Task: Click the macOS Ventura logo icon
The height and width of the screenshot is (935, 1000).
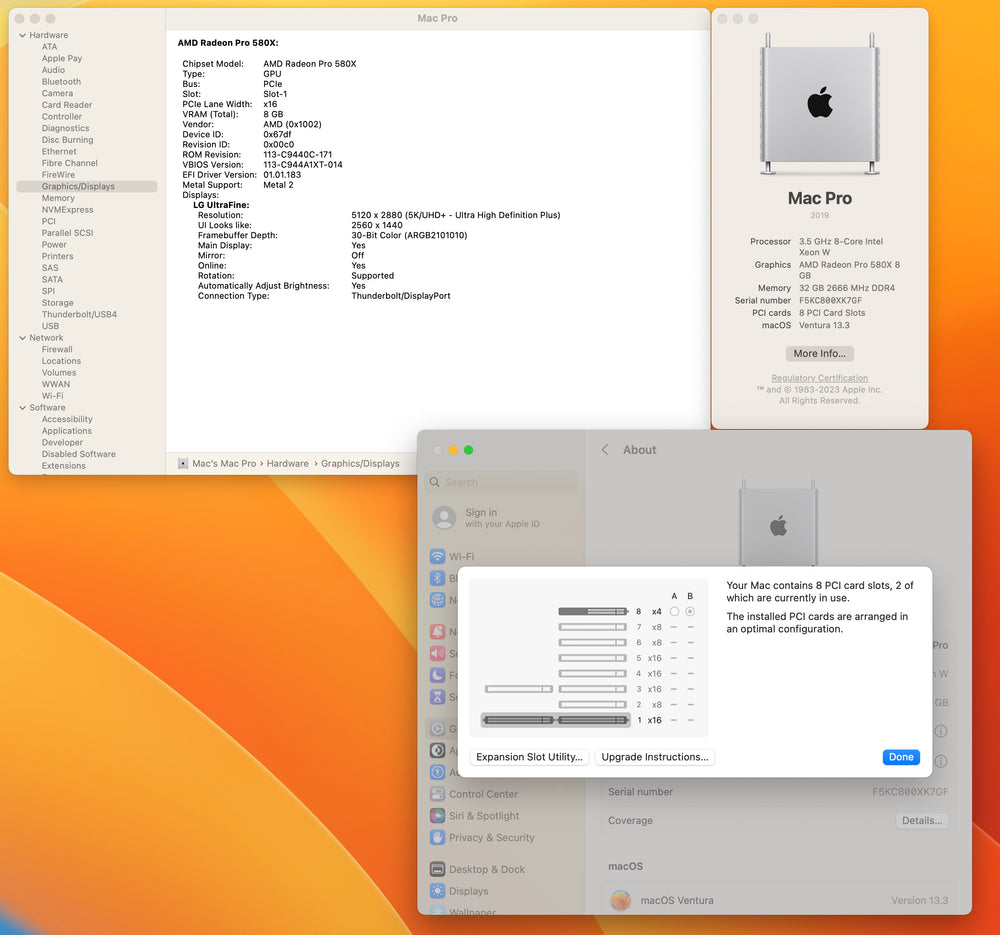Action: pyautogui.click(x=621, y=900)
